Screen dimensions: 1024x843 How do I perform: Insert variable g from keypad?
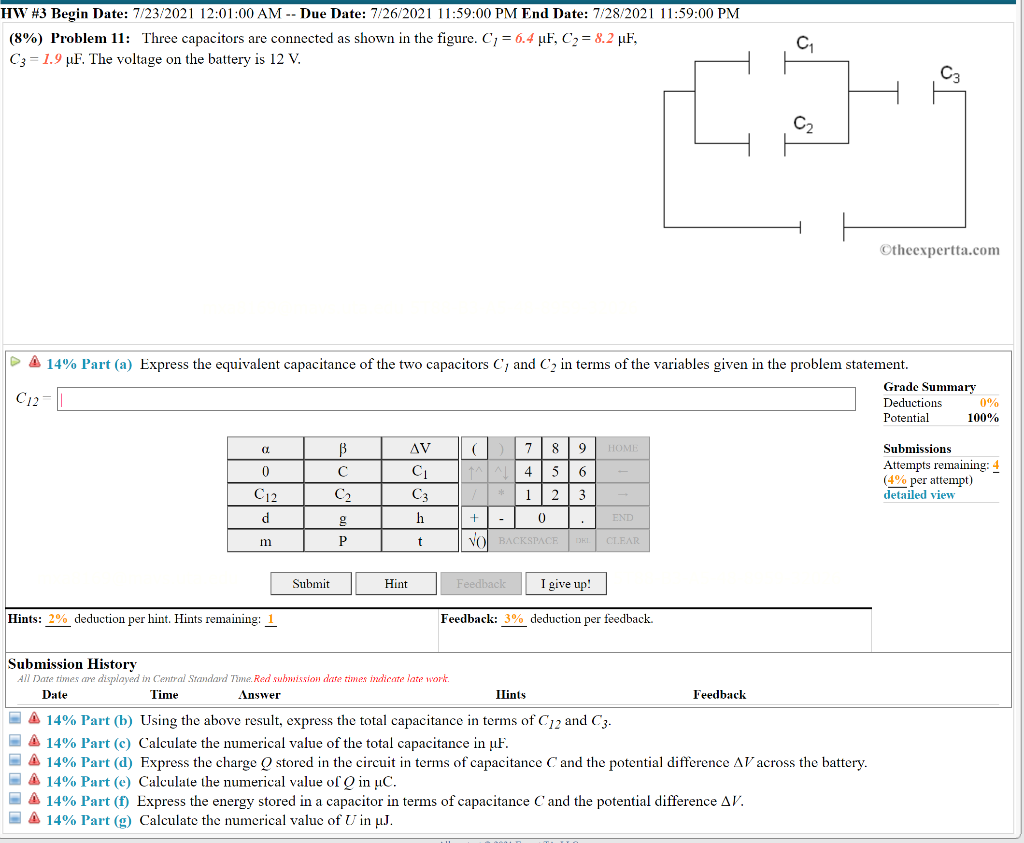tap(342, 518)
